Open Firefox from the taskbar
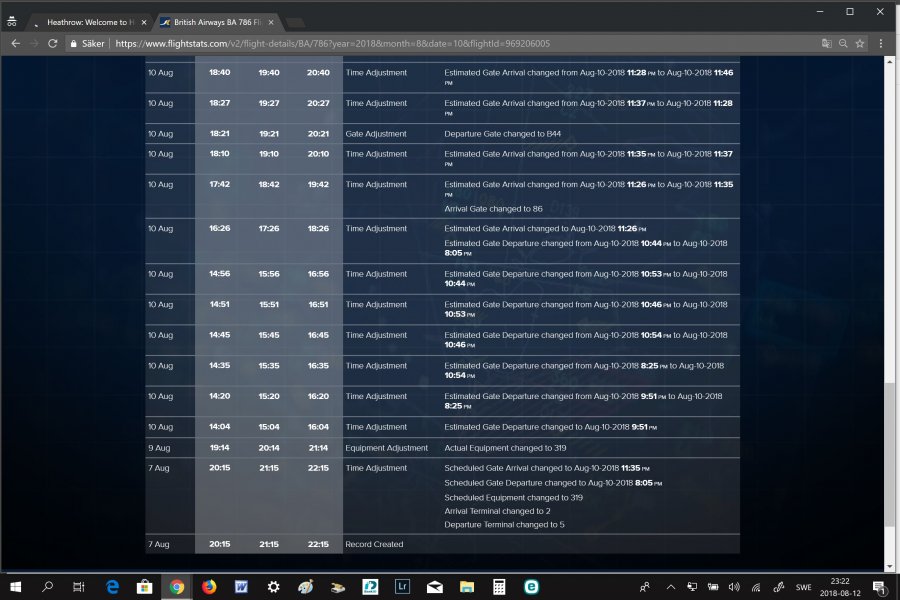Image resolution: width=900 pixels, height=600 pixels. pos(209,587)
